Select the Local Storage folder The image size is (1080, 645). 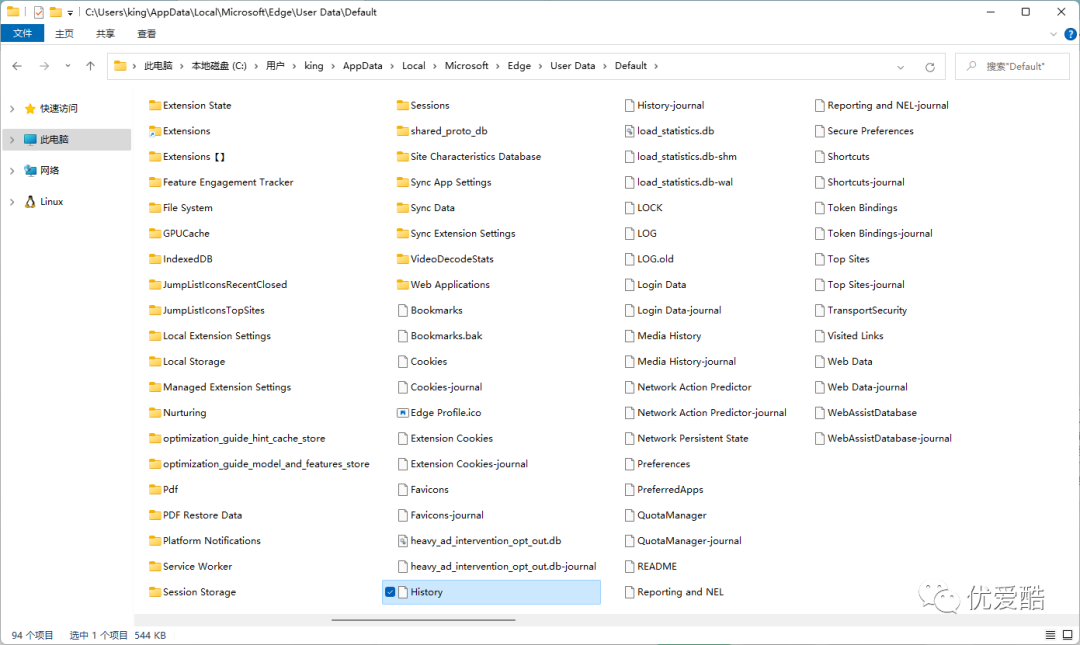(x=187, y=362)
